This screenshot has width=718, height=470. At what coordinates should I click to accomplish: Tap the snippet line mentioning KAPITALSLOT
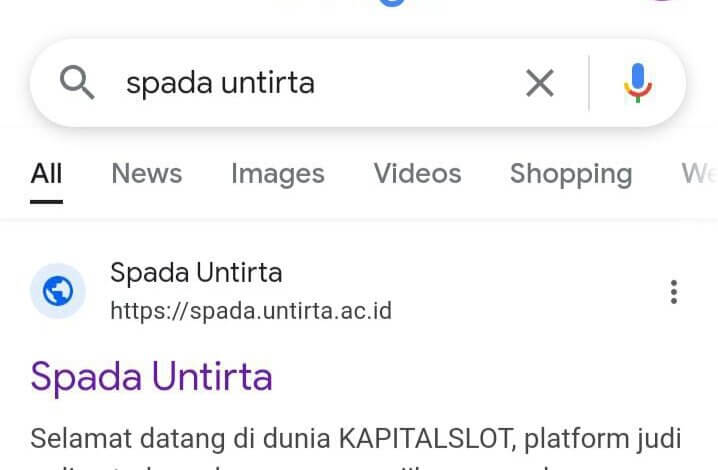click(356, 438)
